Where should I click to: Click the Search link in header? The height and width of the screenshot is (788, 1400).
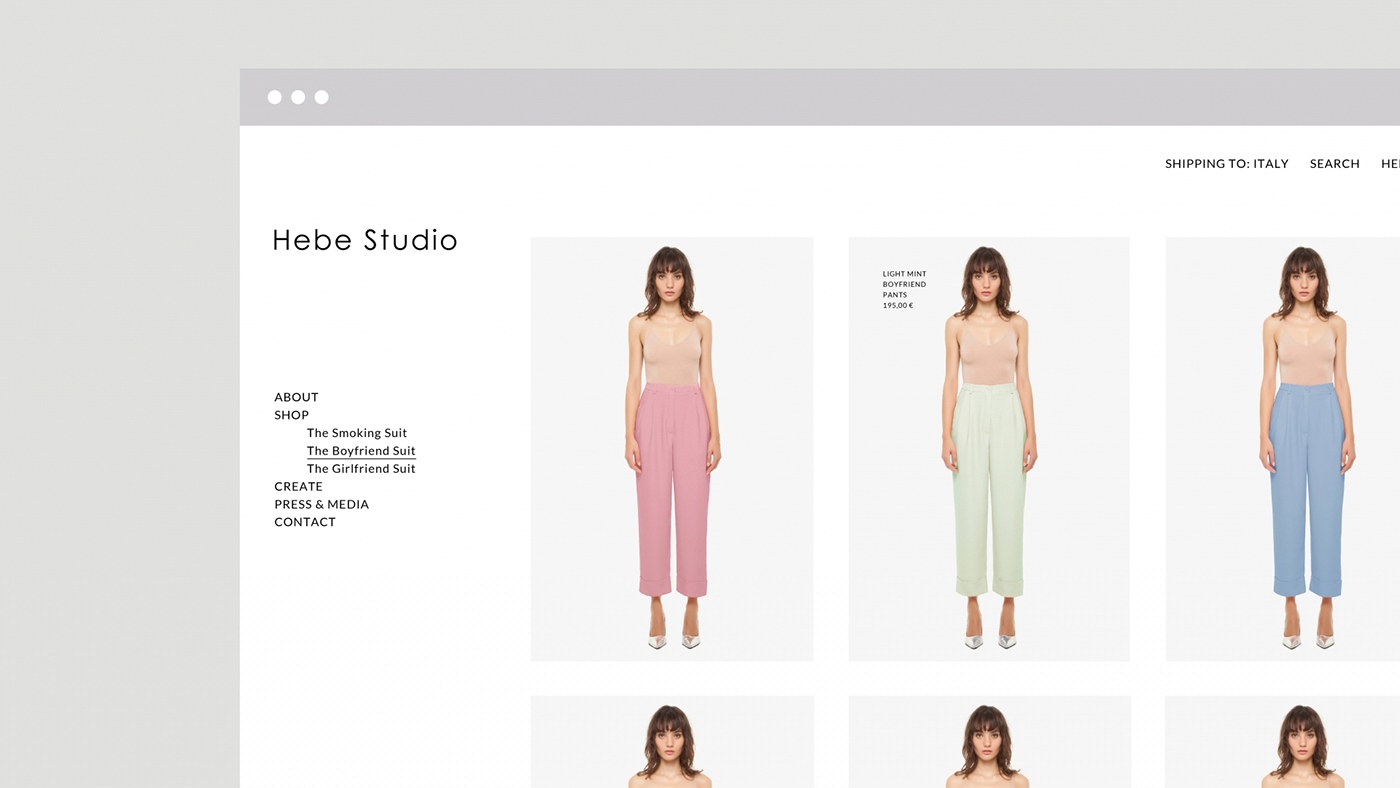[1334, 164]
